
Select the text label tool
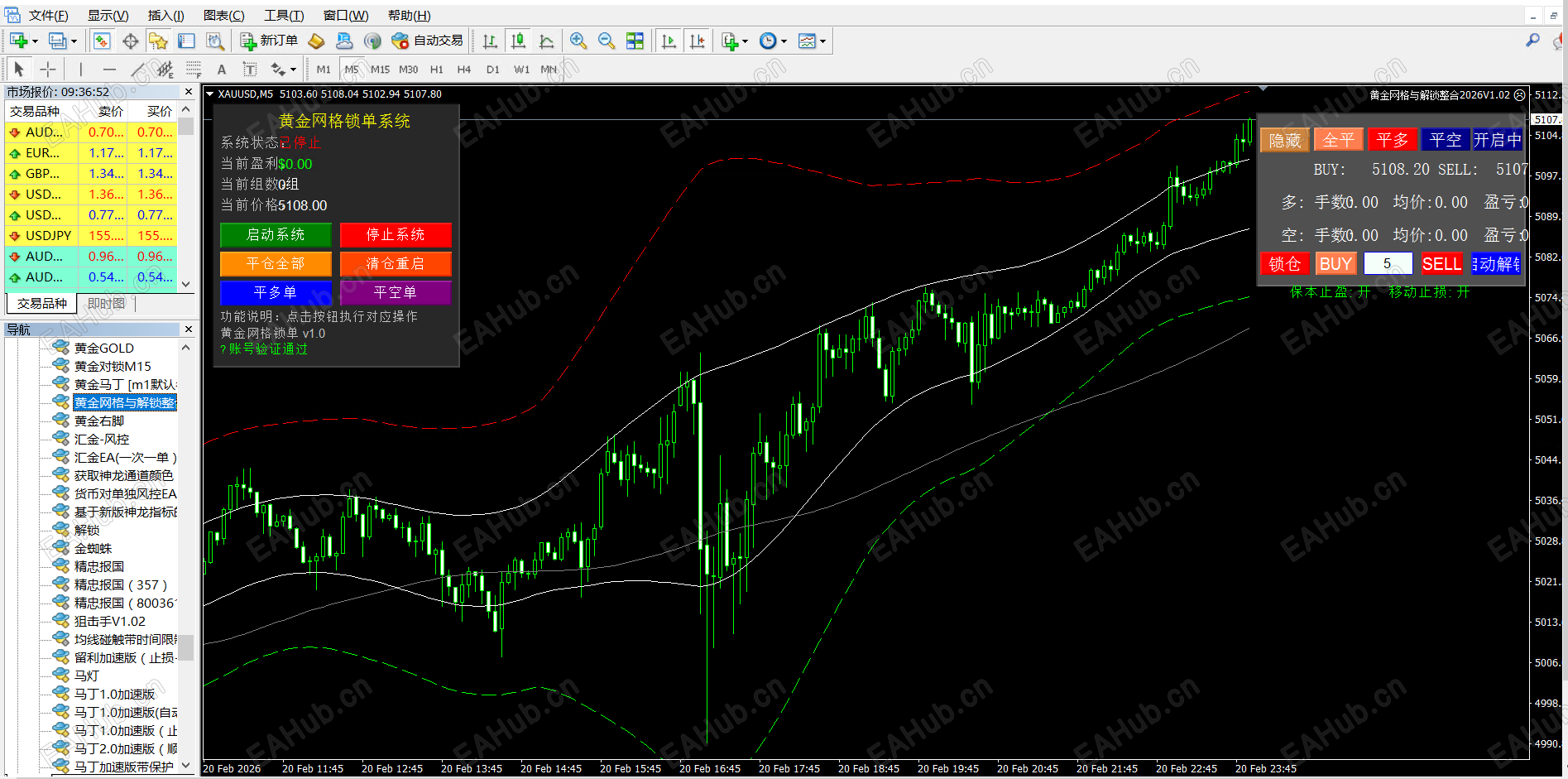click(x=250, y=70)
